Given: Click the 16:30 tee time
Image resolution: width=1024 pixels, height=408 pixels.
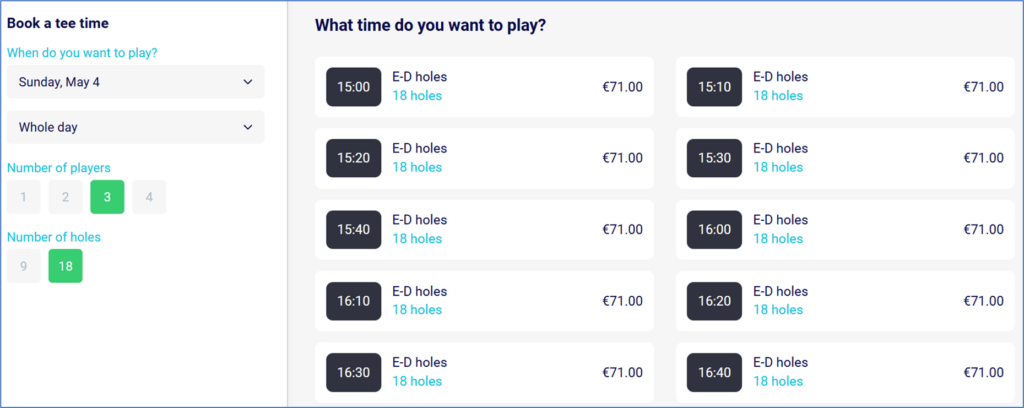Looking at the screenshot, I should [x=353, y=372].
